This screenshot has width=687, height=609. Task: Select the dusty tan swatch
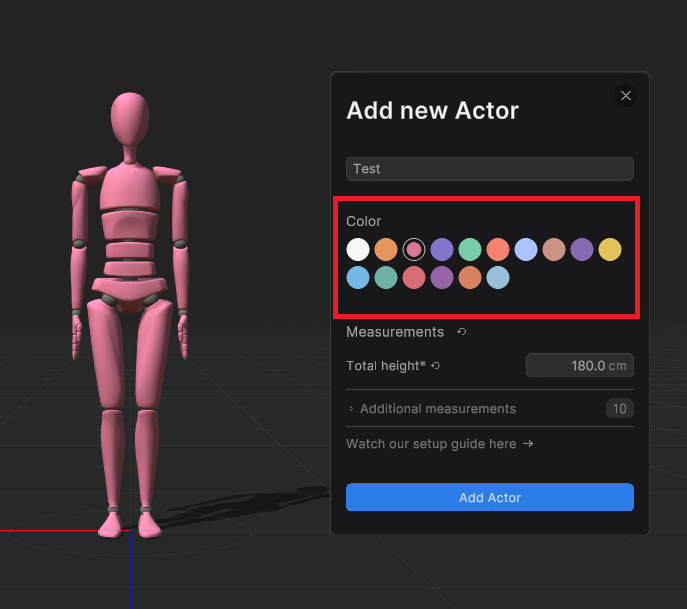point(554,249)
